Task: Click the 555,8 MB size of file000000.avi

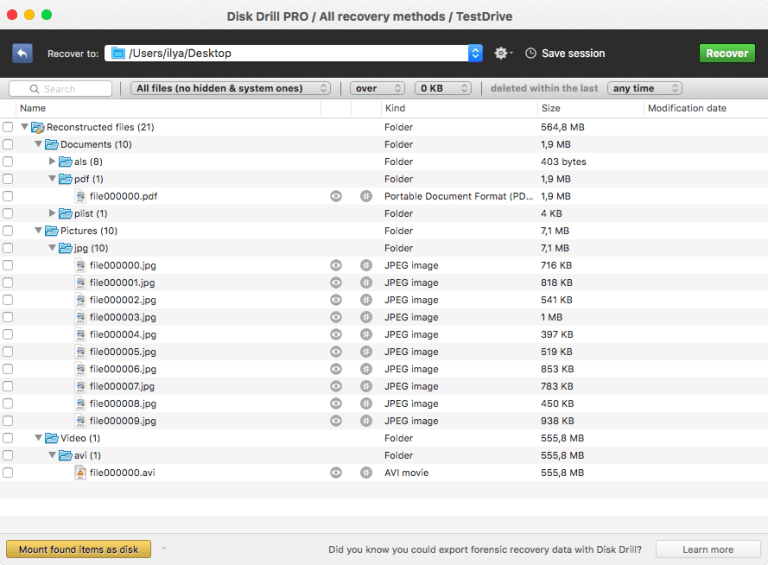Action: coord(562,472)
